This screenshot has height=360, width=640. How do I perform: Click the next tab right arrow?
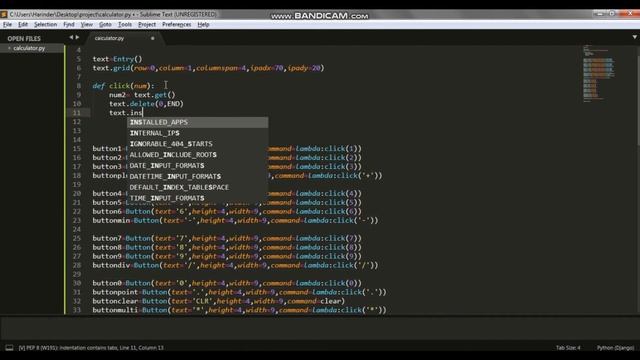click(78, 38)
